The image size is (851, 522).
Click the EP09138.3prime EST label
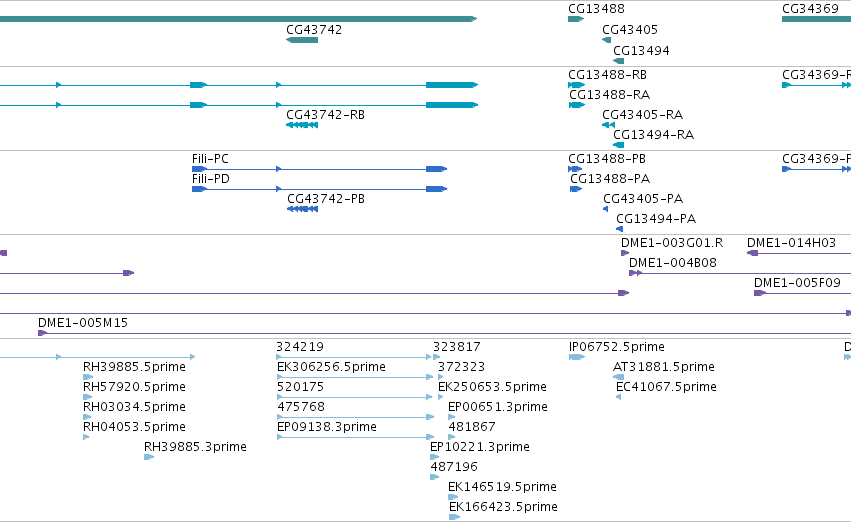click(x=327, y=428)
